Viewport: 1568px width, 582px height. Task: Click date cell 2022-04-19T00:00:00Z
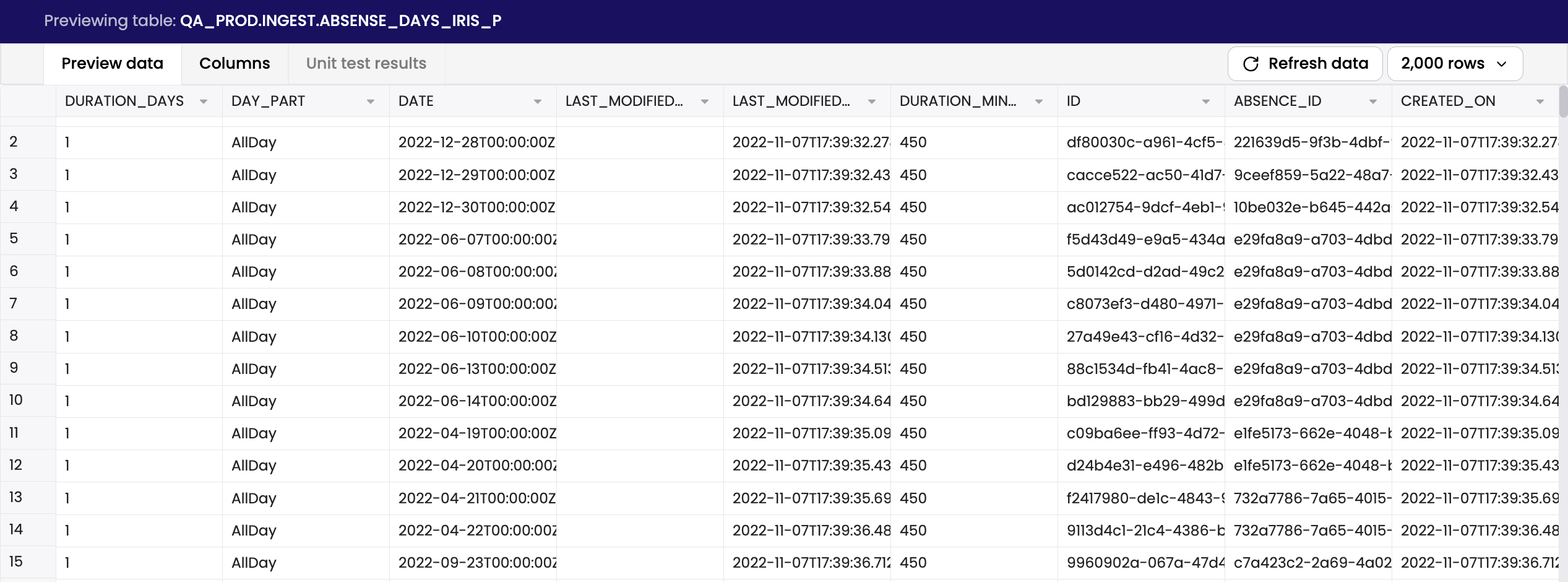(x=473, y=433)
